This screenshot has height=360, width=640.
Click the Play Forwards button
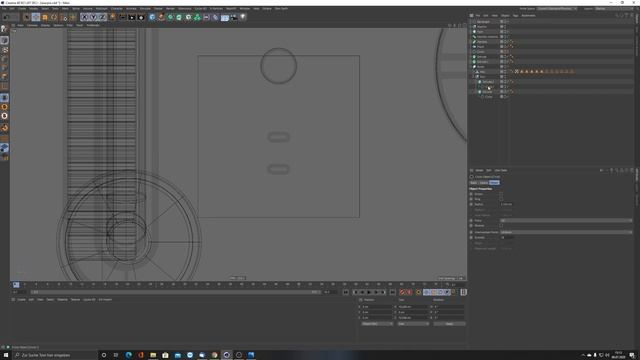(369, 292)
